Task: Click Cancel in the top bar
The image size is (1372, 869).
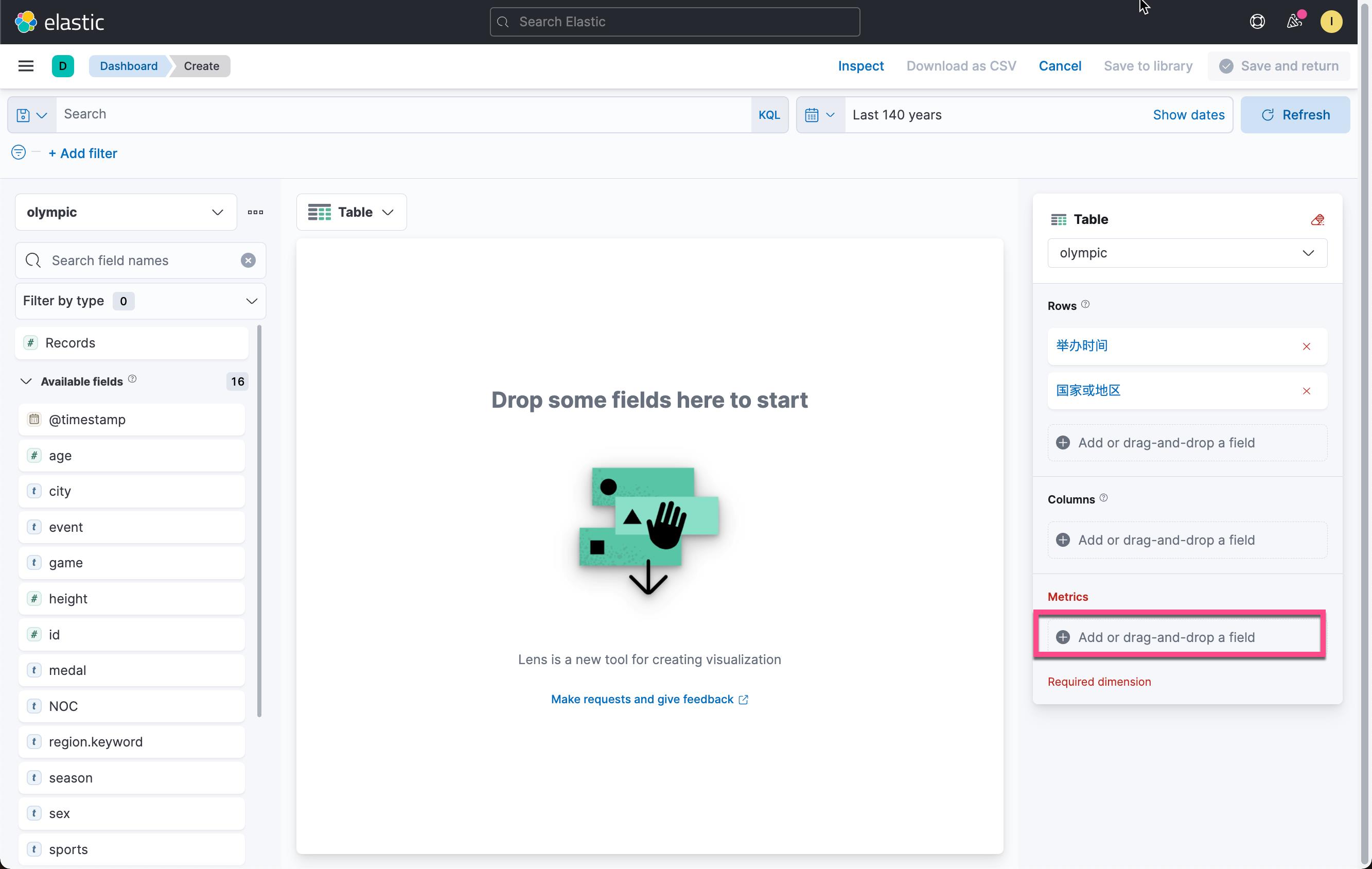Action: pos(1060,66)
